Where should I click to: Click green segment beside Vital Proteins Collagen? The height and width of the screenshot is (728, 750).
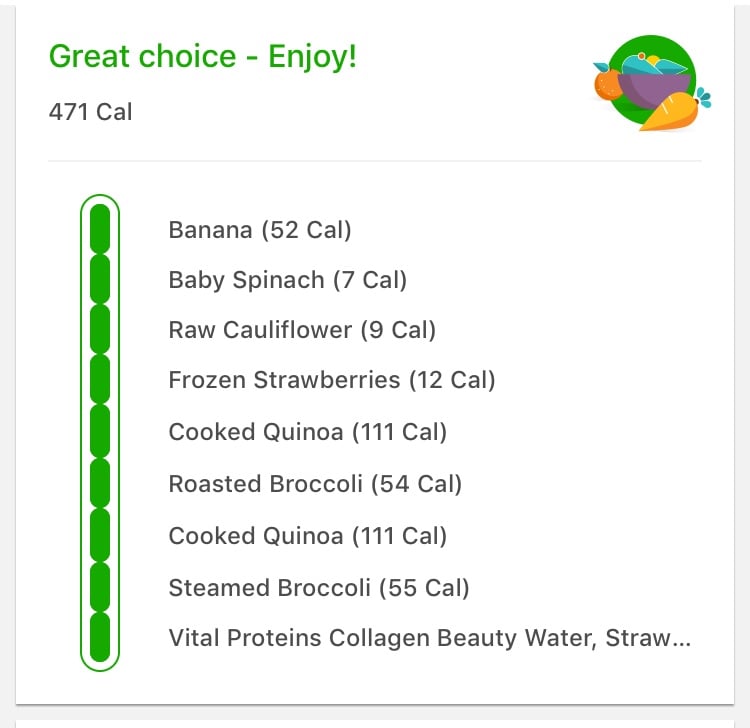pos(100,637)
